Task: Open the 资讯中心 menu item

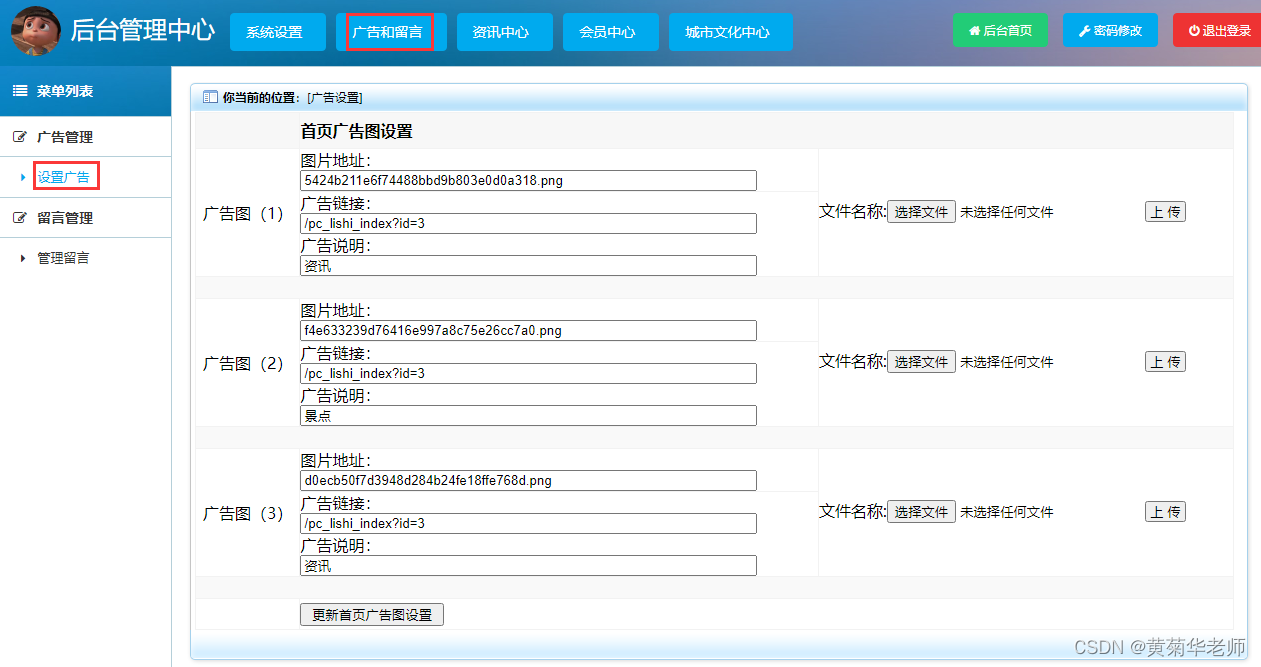Action: [x=504, y=30]
